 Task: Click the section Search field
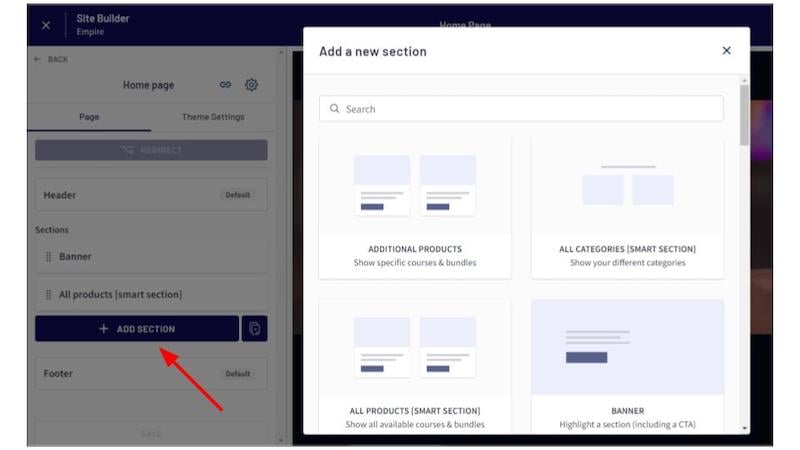coord(521,109)
